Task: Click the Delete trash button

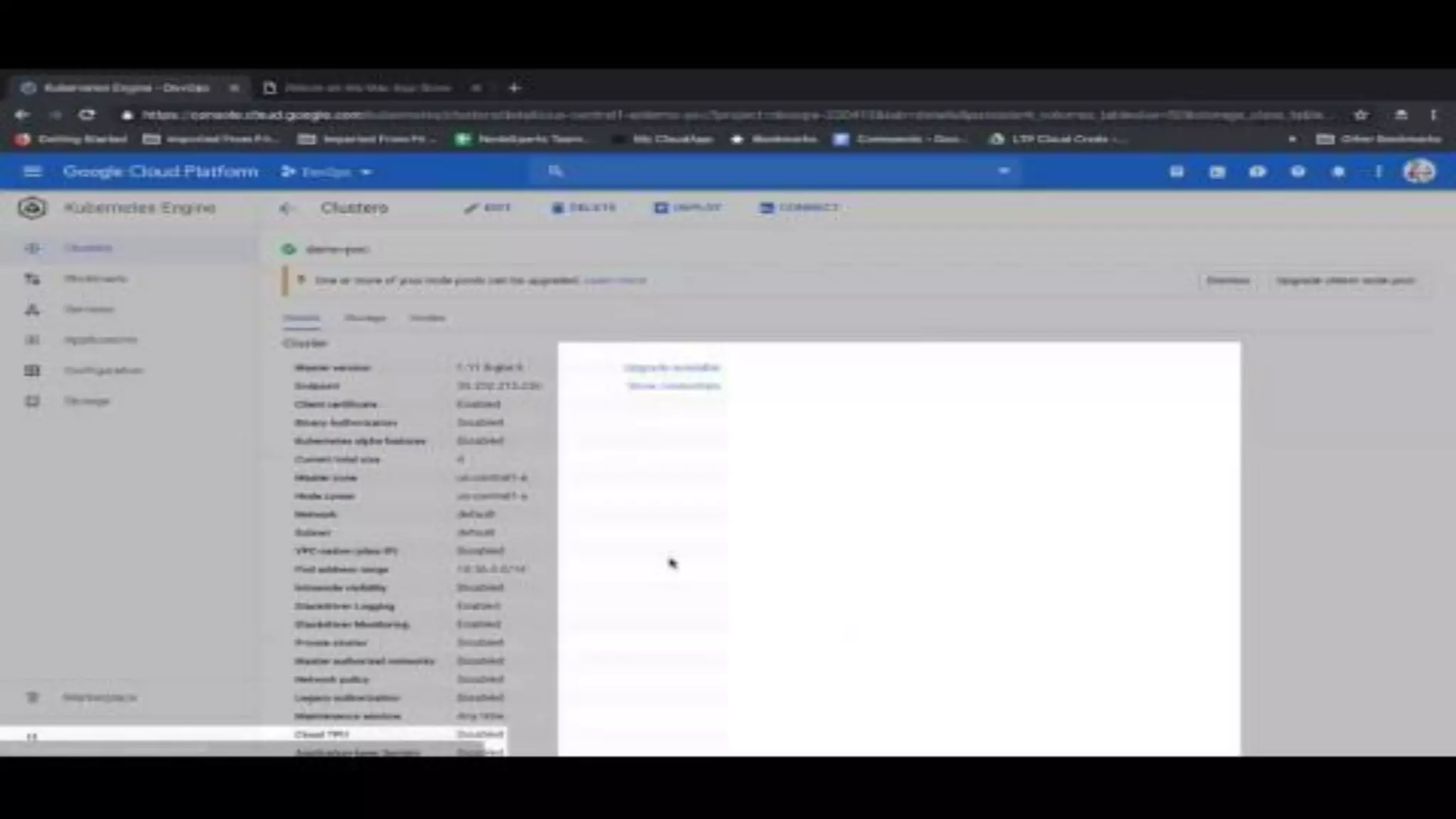Action: coord(584,208)
